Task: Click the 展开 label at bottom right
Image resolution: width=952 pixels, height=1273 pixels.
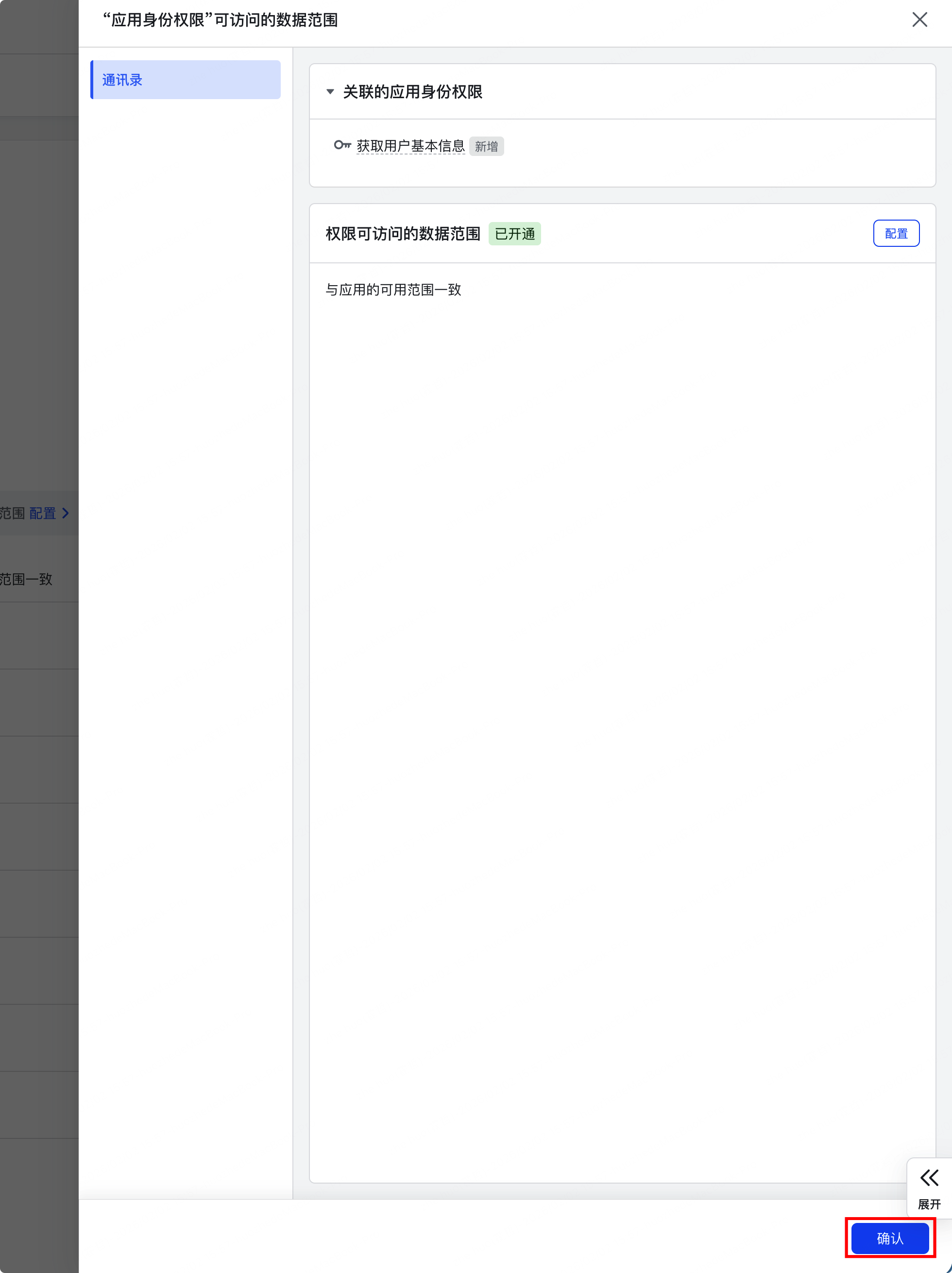Action: tap(929, 1204)
